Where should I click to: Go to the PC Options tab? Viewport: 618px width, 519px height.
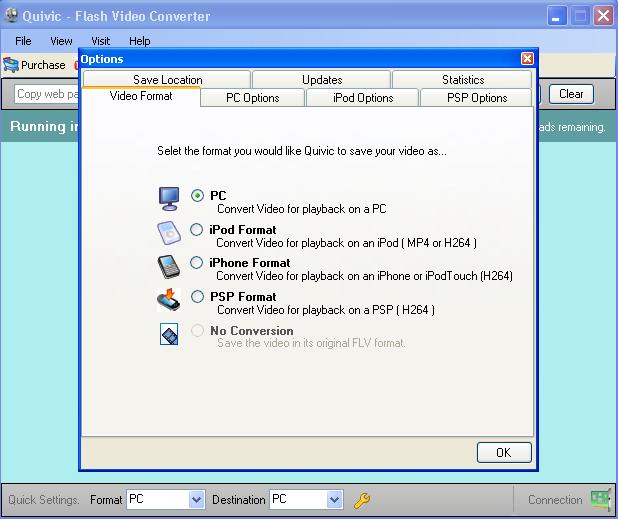253,98
